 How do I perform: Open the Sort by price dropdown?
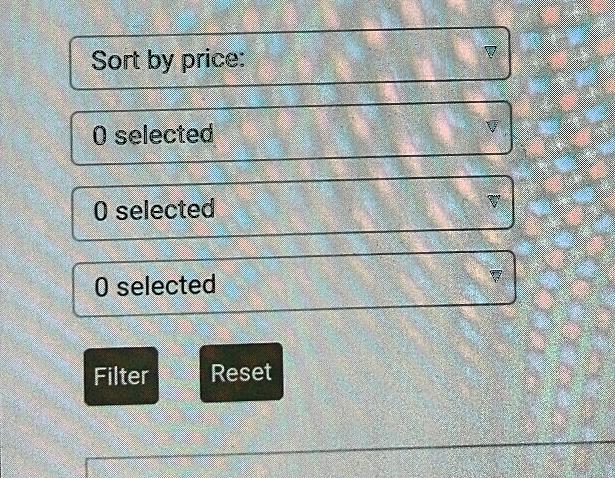tap(290, 58)
